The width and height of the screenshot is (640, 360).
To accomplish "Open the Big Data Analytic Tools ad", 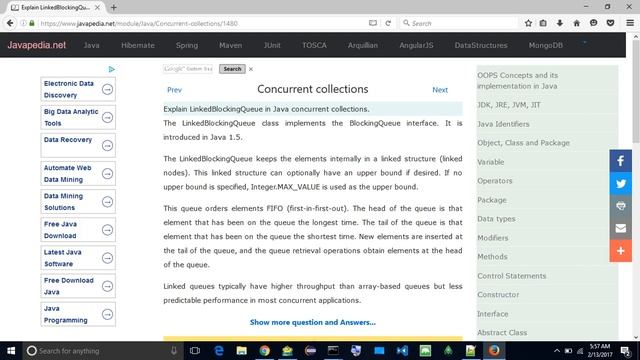I will (78, 117).
